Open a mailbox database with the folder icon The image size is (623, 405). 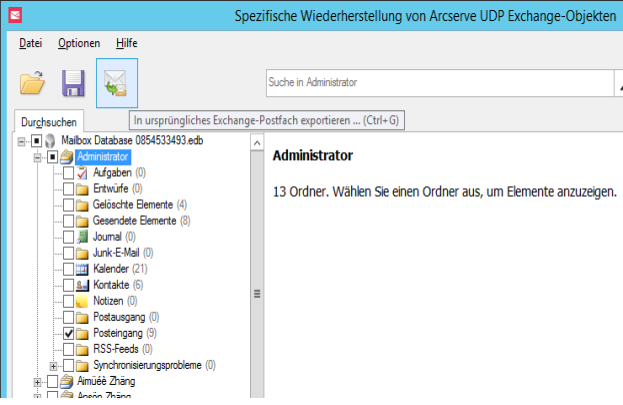(33, 83)
